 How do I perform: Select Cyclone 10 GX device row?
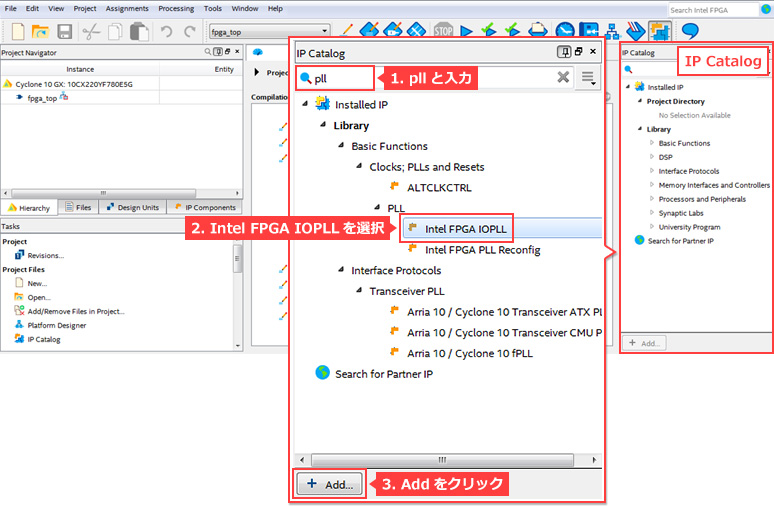(74, 84)
